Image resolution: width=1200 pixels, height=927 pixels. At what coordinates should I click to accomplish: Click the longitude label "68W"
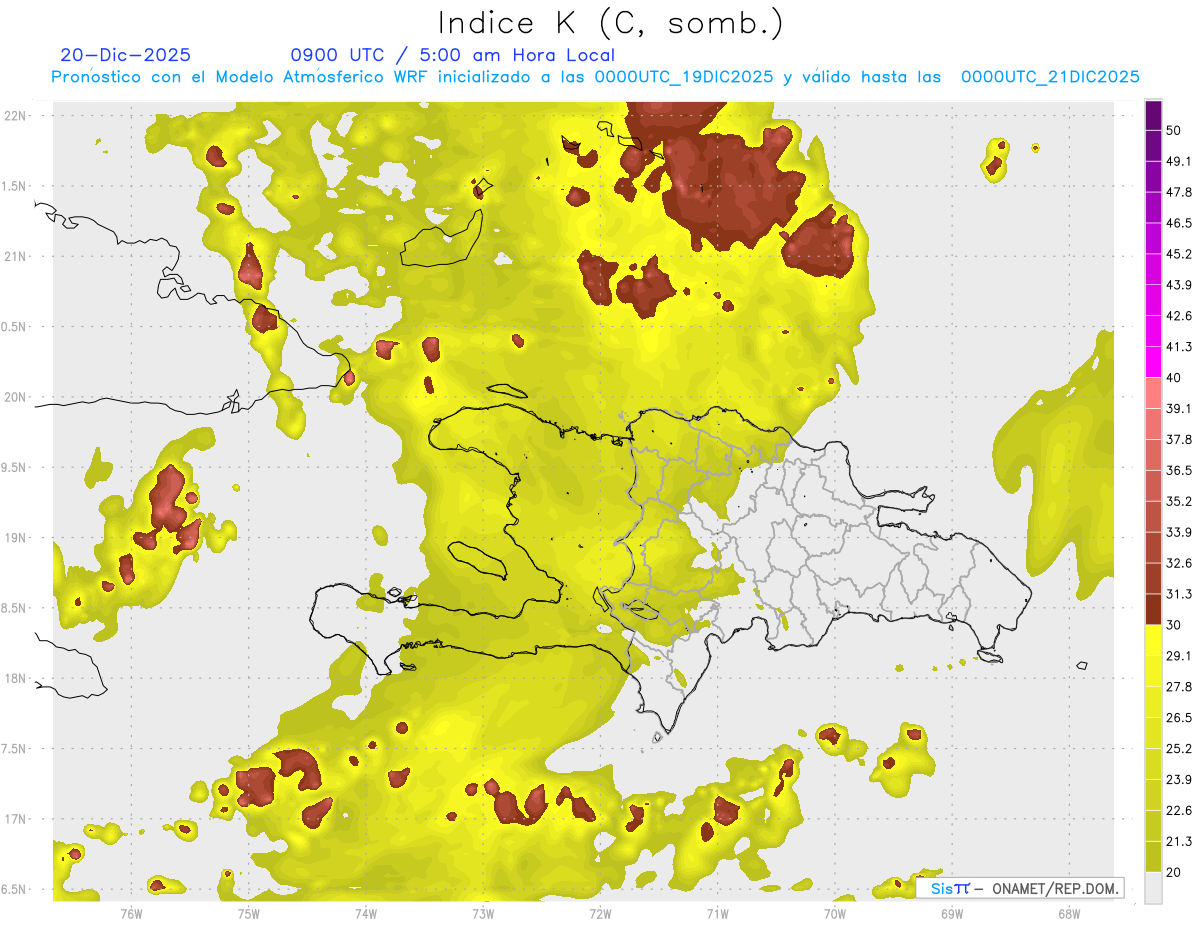pos(1069,913)
